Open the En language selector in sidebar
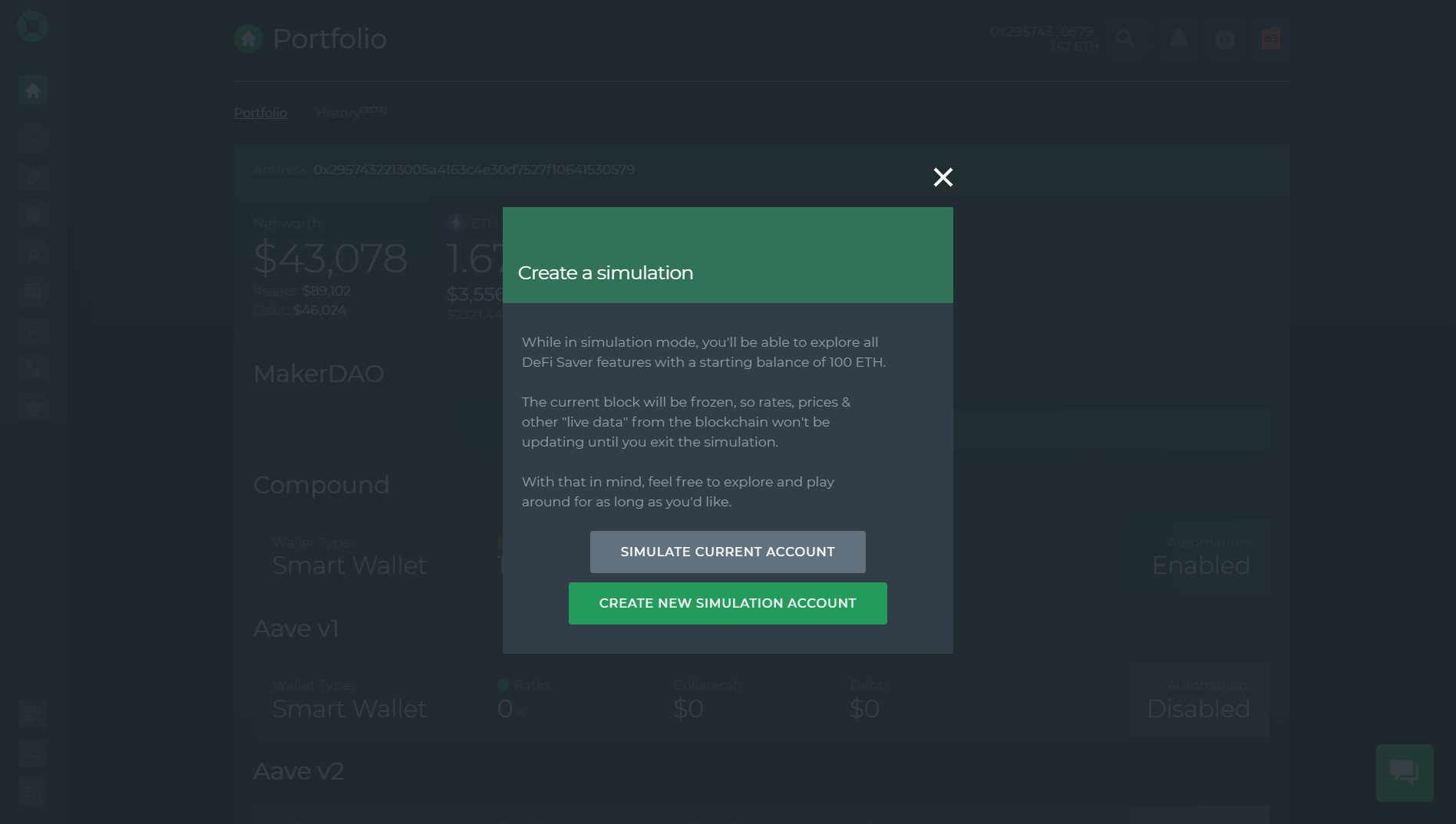 pyautogui.click(x=33, y=791)
